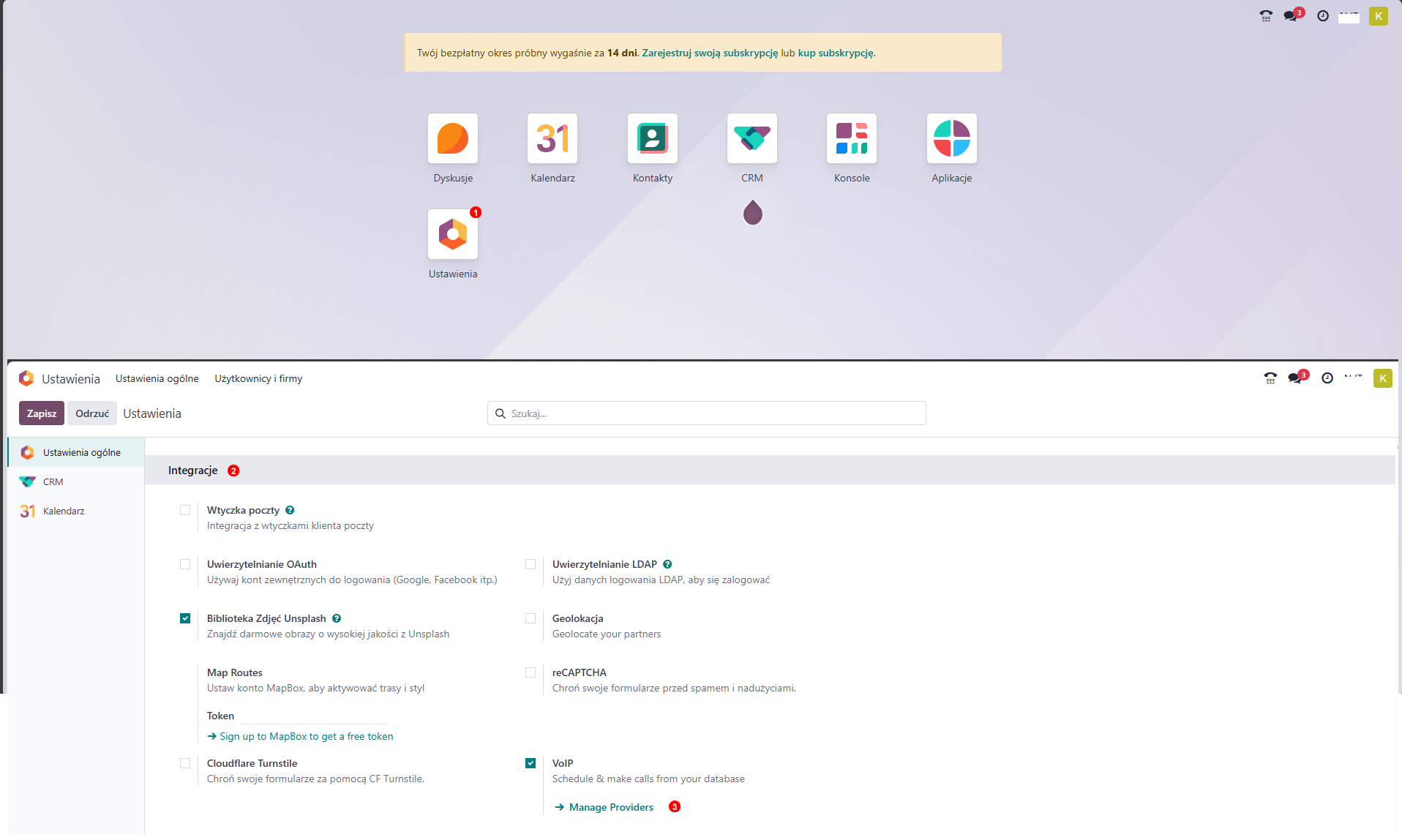Open the Dyskusje app
Viewport: 1402px width, 840px height.
coord(452,139)
